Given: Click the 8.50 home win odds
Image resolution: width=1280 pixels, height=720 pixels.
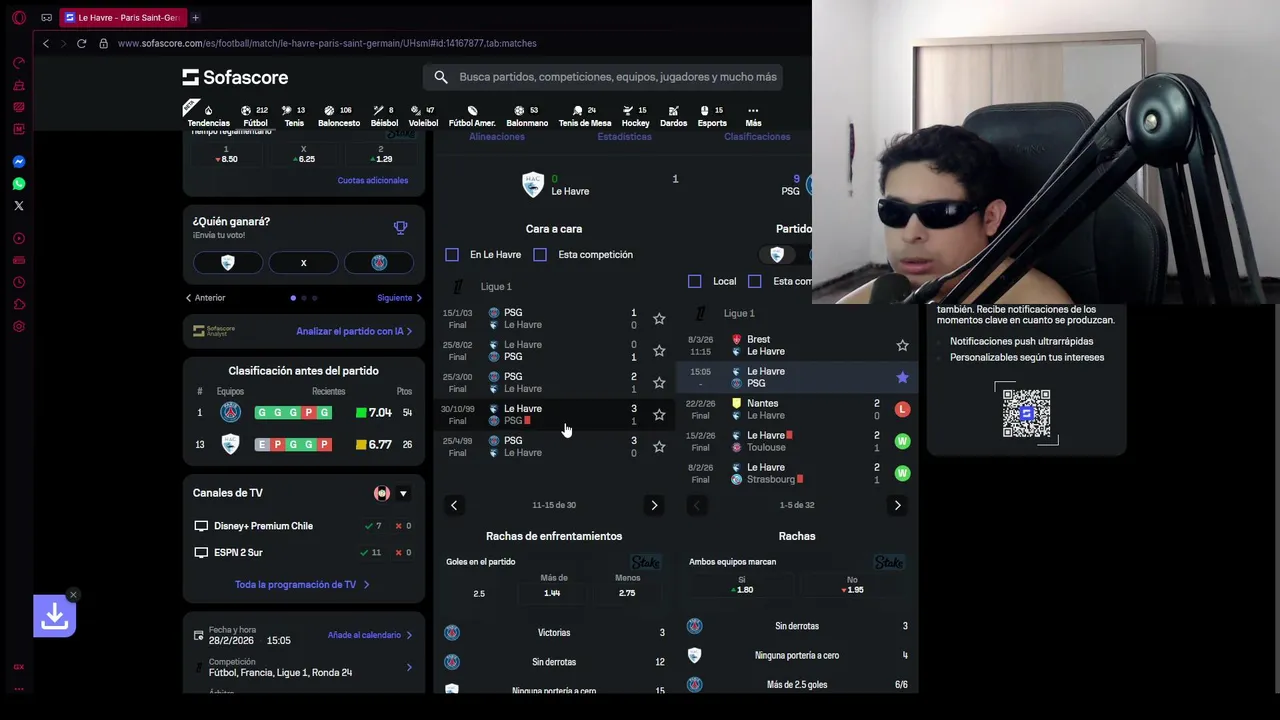Looking at the screenshot, I should [x=227, y=154].
